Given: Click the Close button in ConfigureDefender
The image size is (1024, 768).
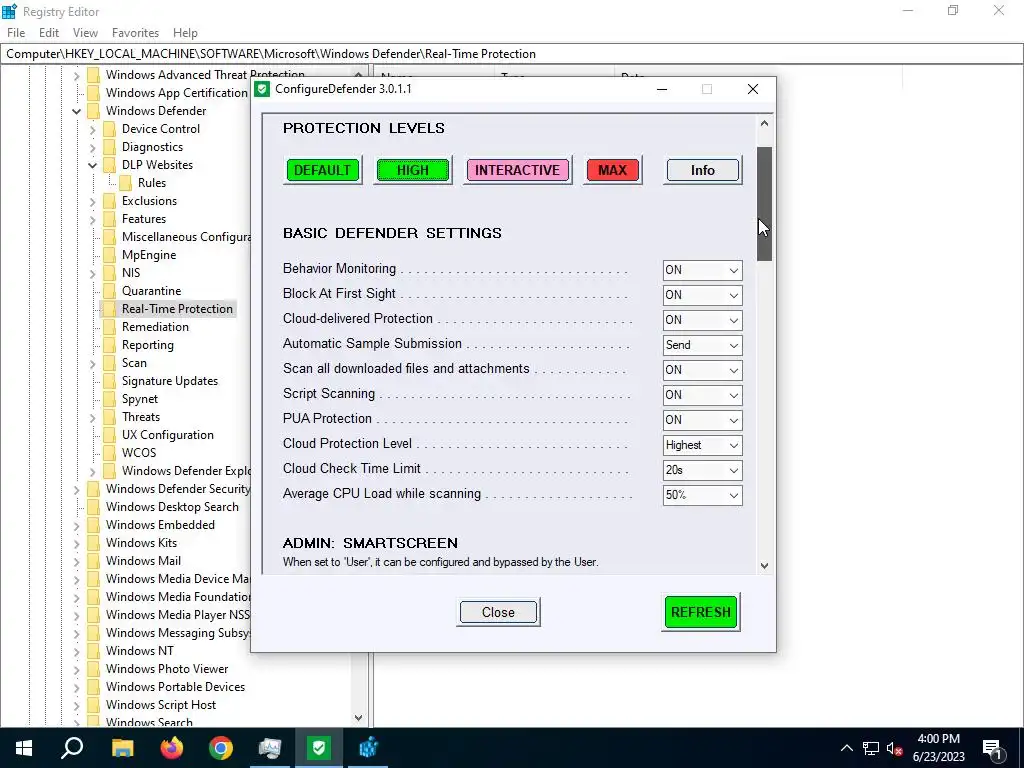Looking at the screenshot, I should click(498, 613).
